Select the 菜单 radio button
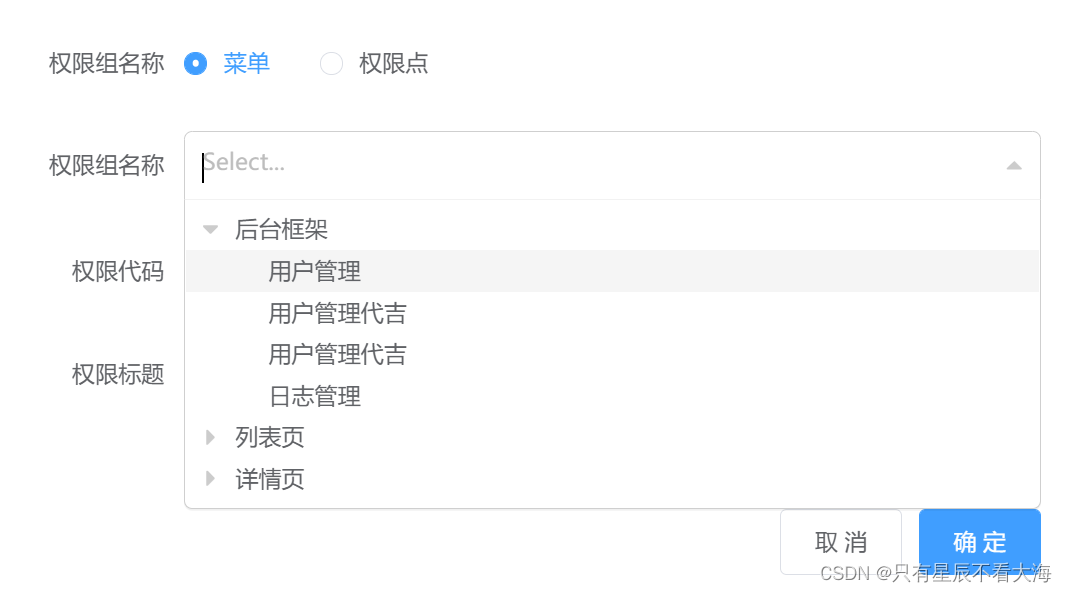 (195, 63)
